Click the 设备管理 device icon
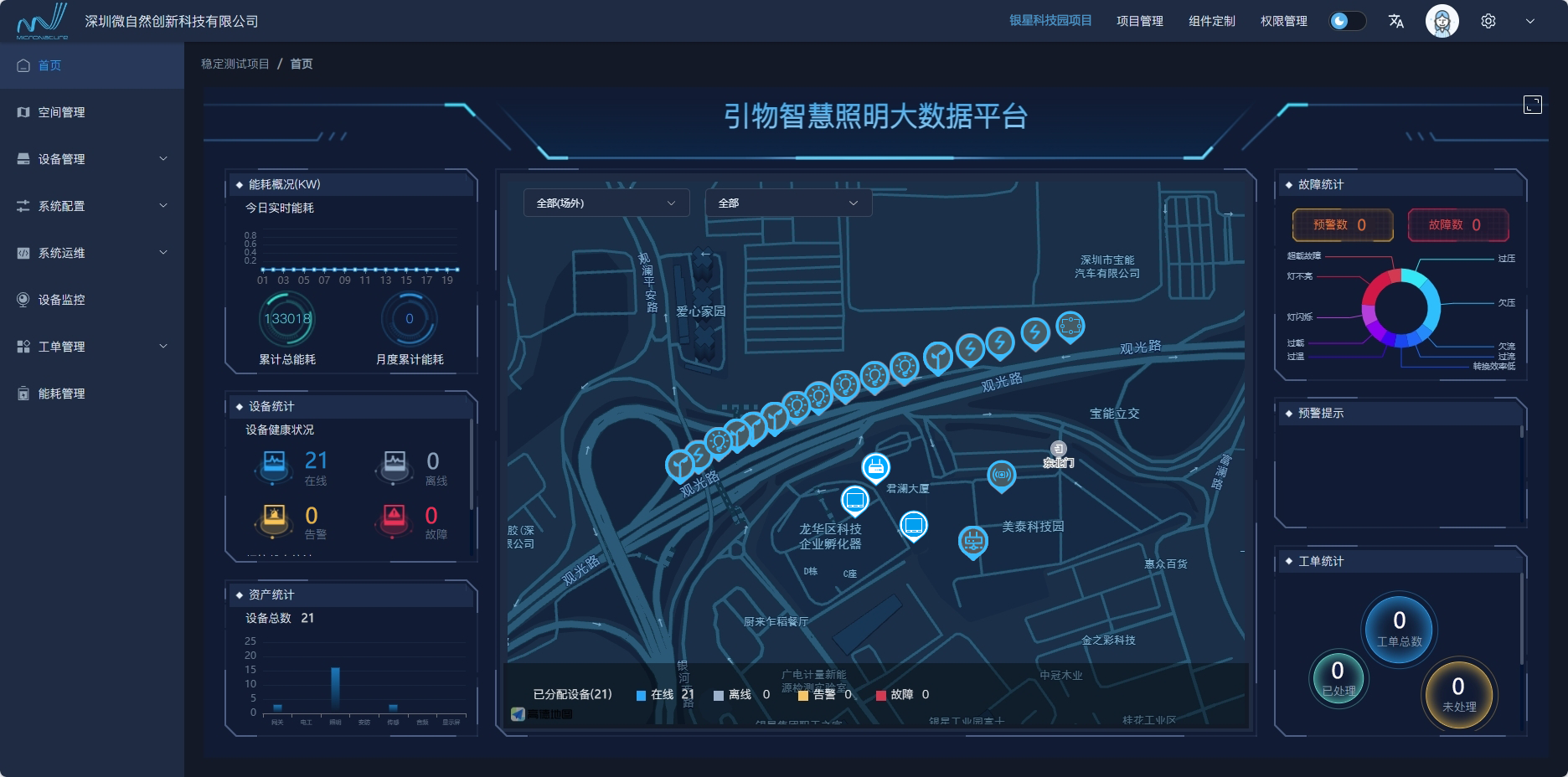This screenshot has height=777, width=1568. click(23, 159)
